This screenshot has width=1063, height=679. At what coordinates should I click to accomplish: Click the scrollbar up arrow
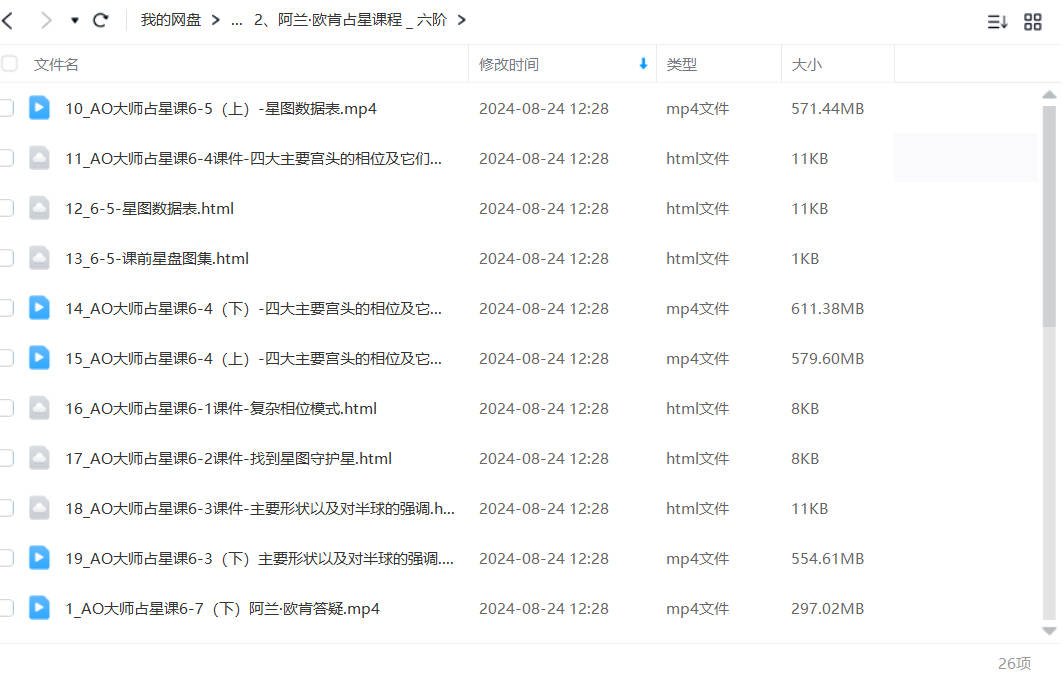1049,95
